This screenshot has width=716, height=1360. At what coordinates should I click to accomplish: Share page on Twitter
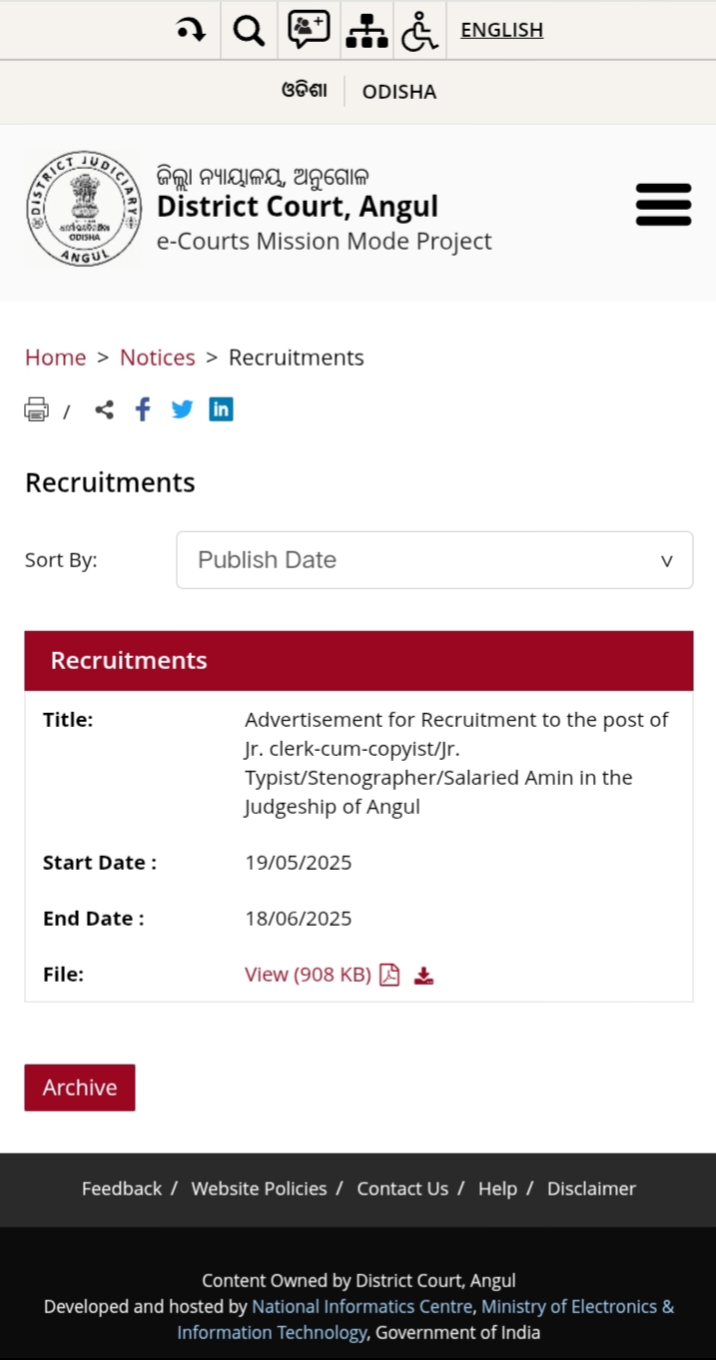click(x=182, y=409)
